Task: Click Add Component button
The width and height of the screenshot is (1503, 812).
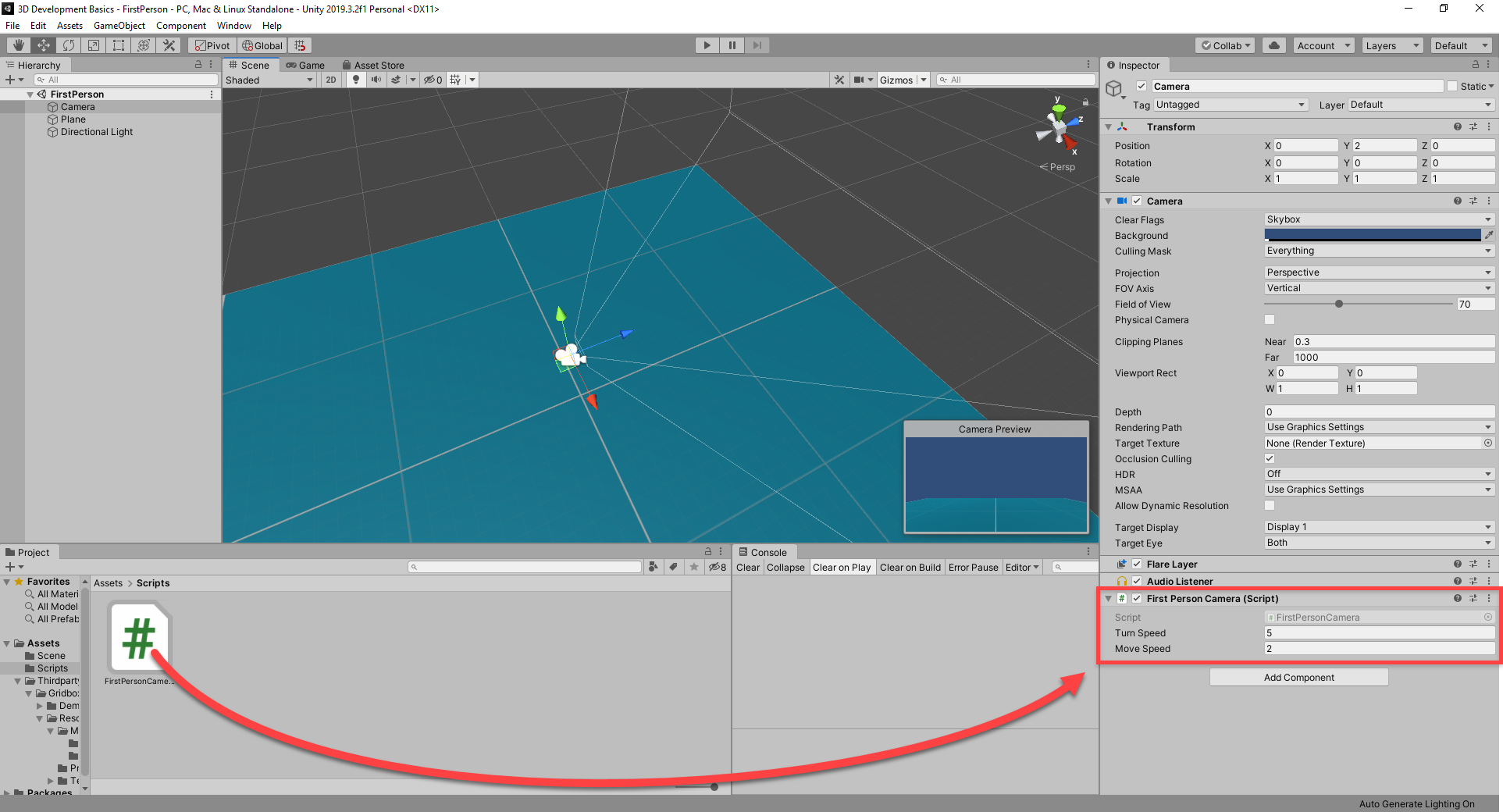Action: 1299,677
